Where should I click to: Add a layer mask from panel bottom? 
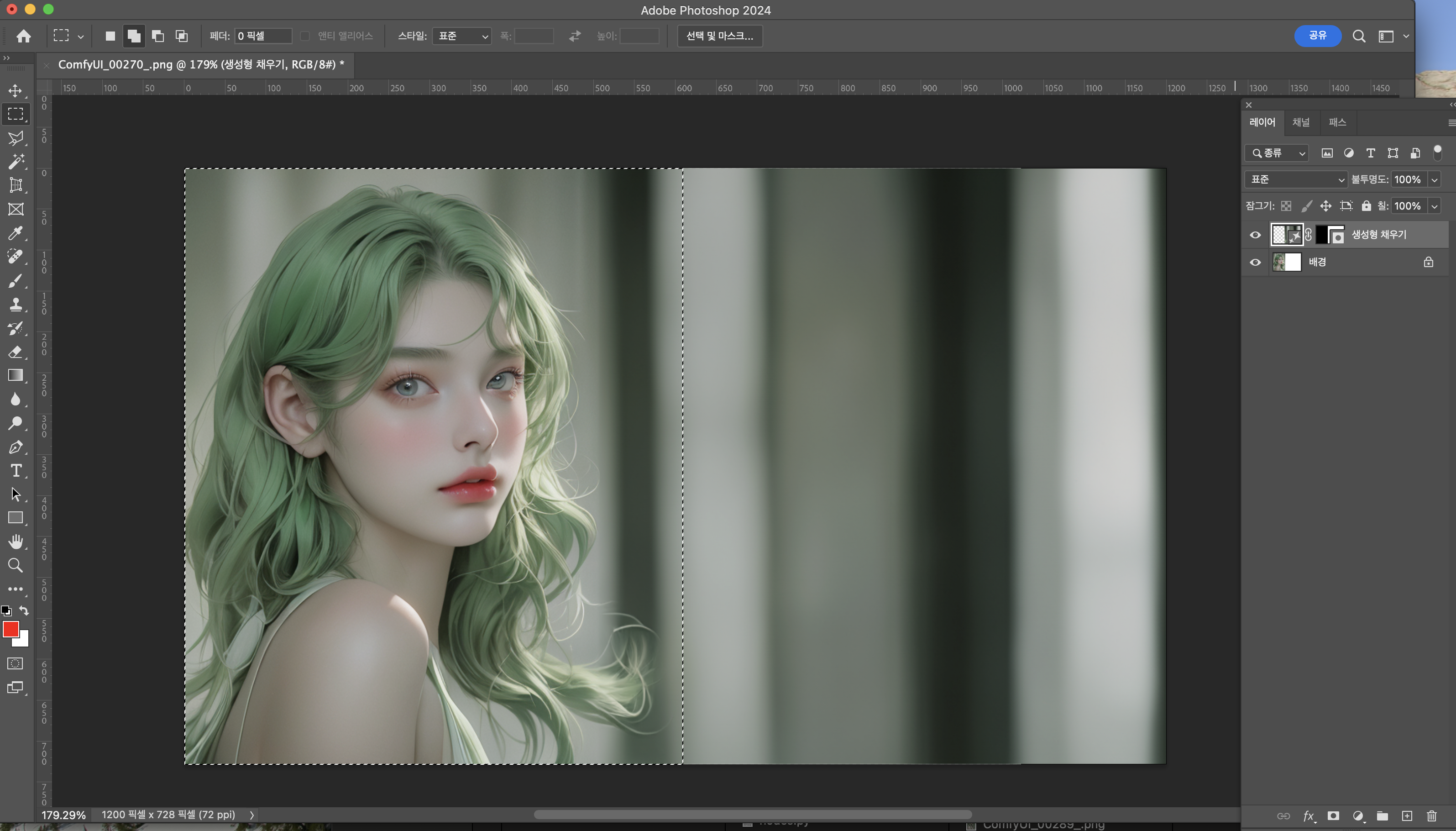(1333, 815)
